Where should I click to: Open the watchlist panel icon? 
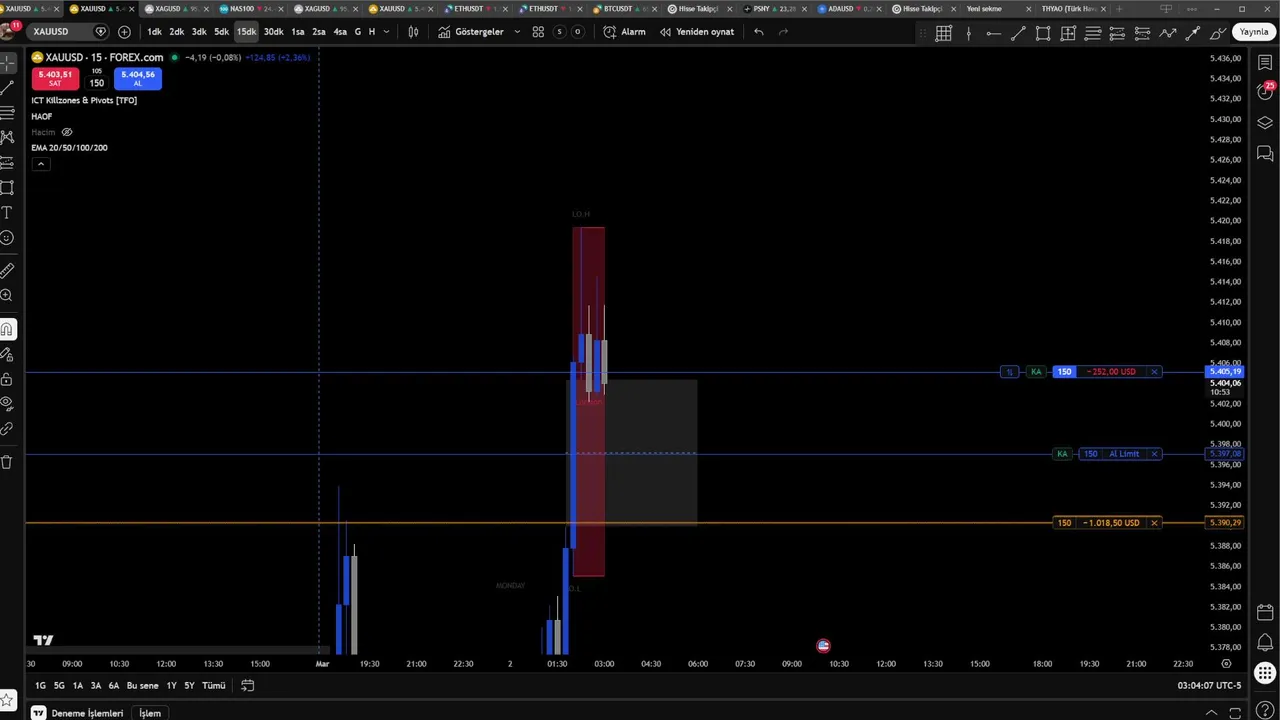pyautogui.click(x=1265, y=63)
